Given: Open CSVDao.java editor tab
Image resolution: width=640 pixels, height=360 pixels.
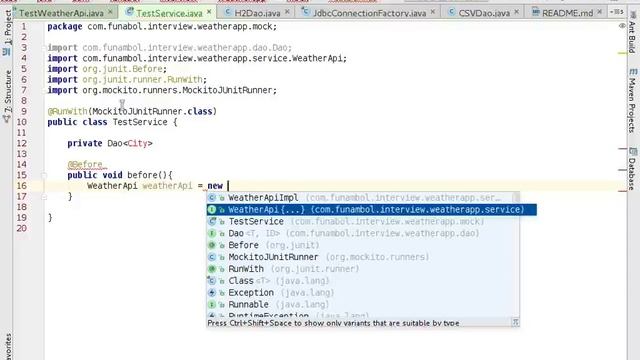Looking at the screenshot, I should tap(484, 13).
